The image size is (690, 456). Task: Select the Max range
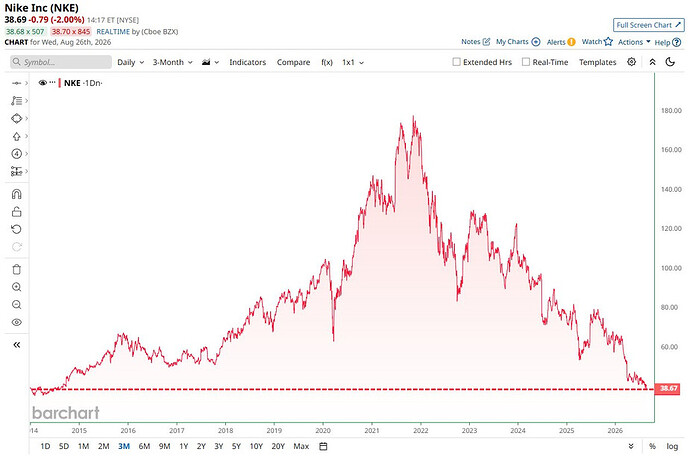tap(301, 446)
